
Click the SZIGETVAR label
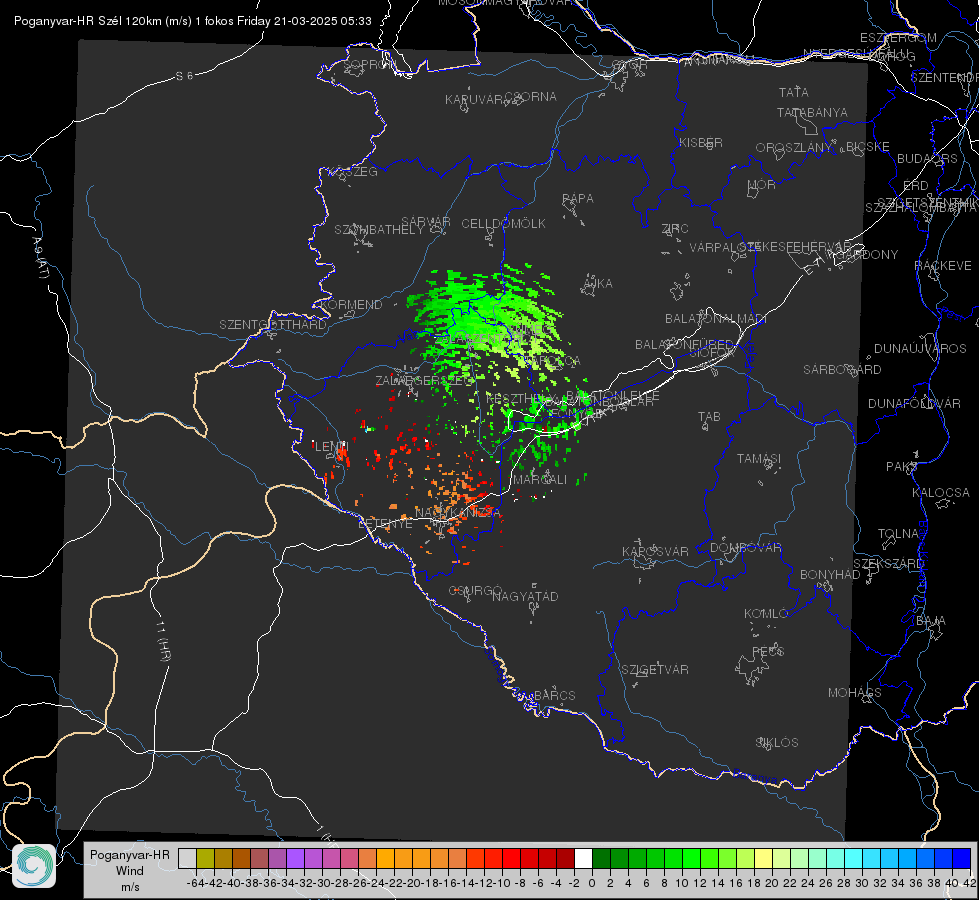[x=654, y=669]
